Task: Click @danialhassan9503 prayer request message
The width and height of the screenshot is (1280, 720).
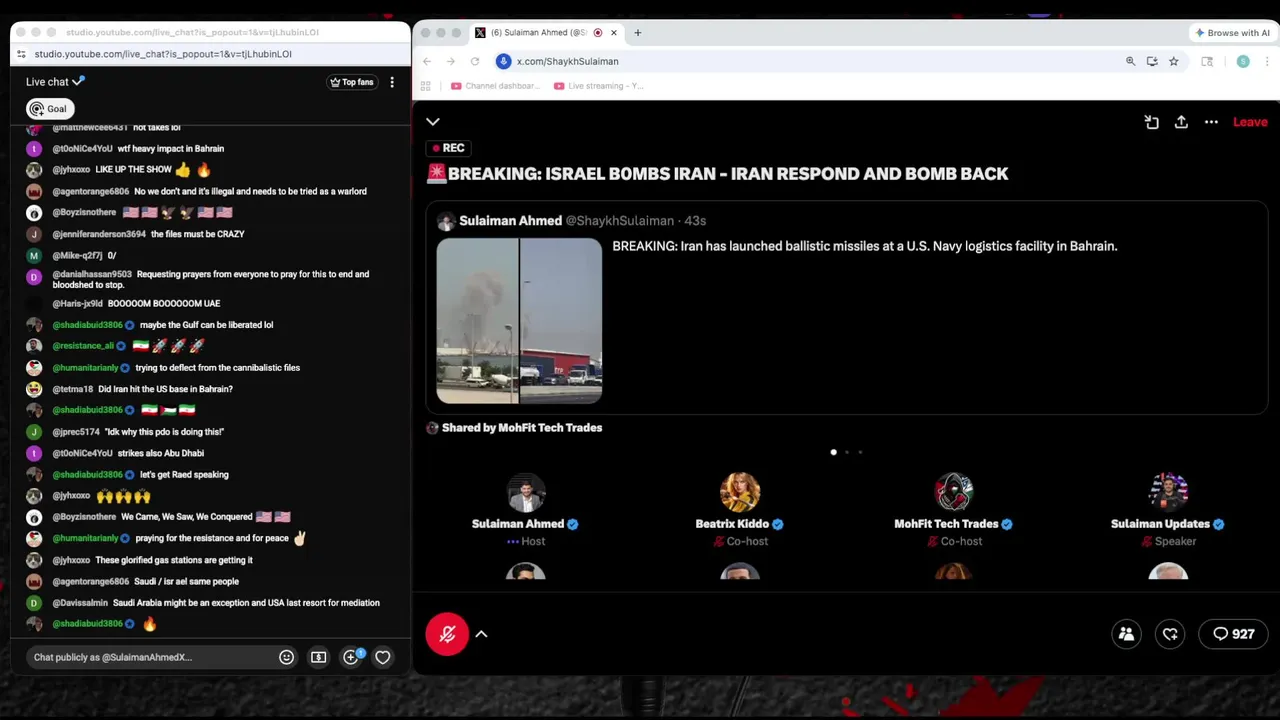Action: click(210, 279)
